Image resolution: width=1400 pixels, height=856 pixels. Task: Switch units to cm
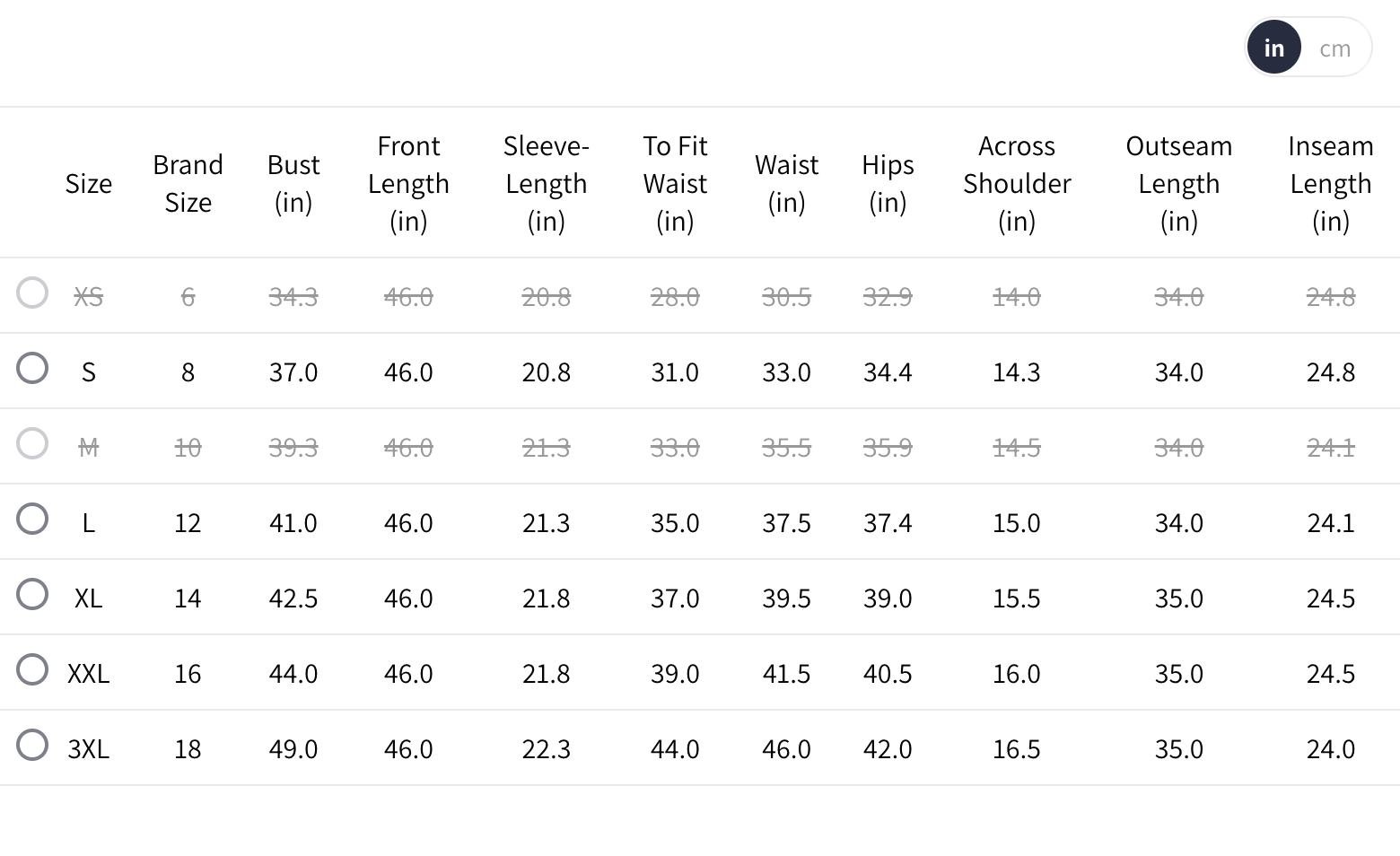(x=1334, y=48)
